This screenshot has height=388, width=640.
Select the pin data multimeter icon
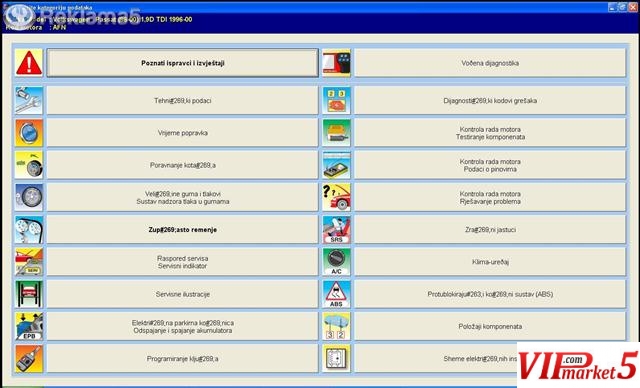tap(336, 165)
